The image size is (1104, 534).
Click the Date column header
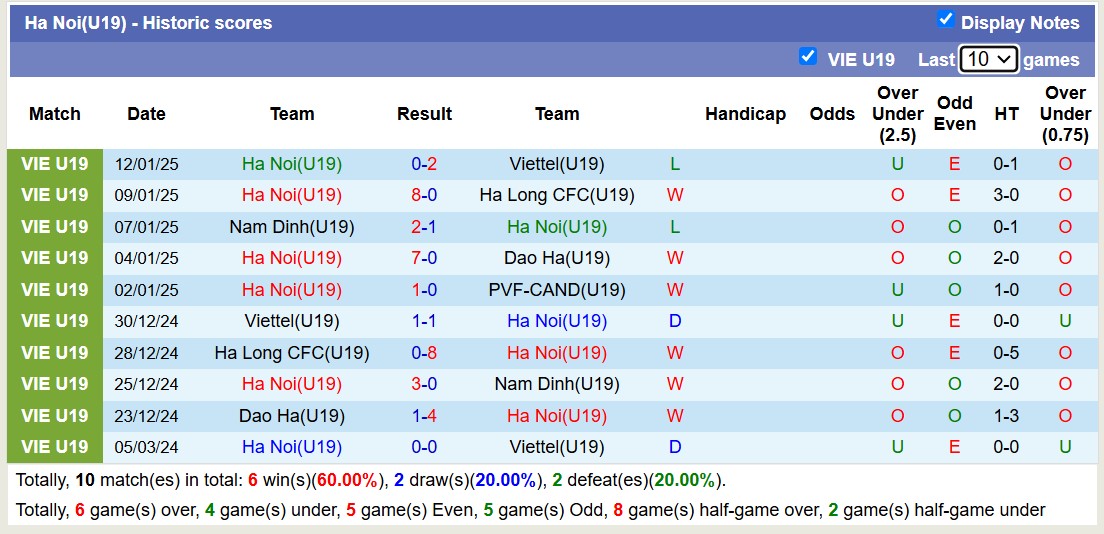click(146, 114)
